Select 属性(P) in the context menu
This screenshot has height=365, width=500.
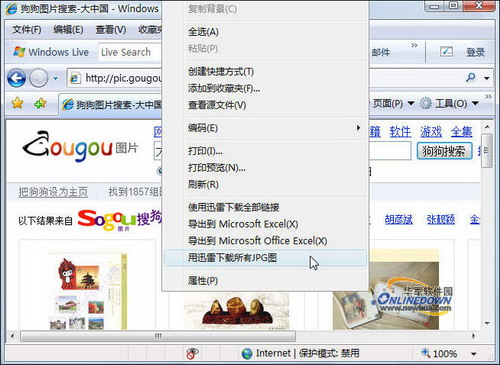[x=265, y=281]
